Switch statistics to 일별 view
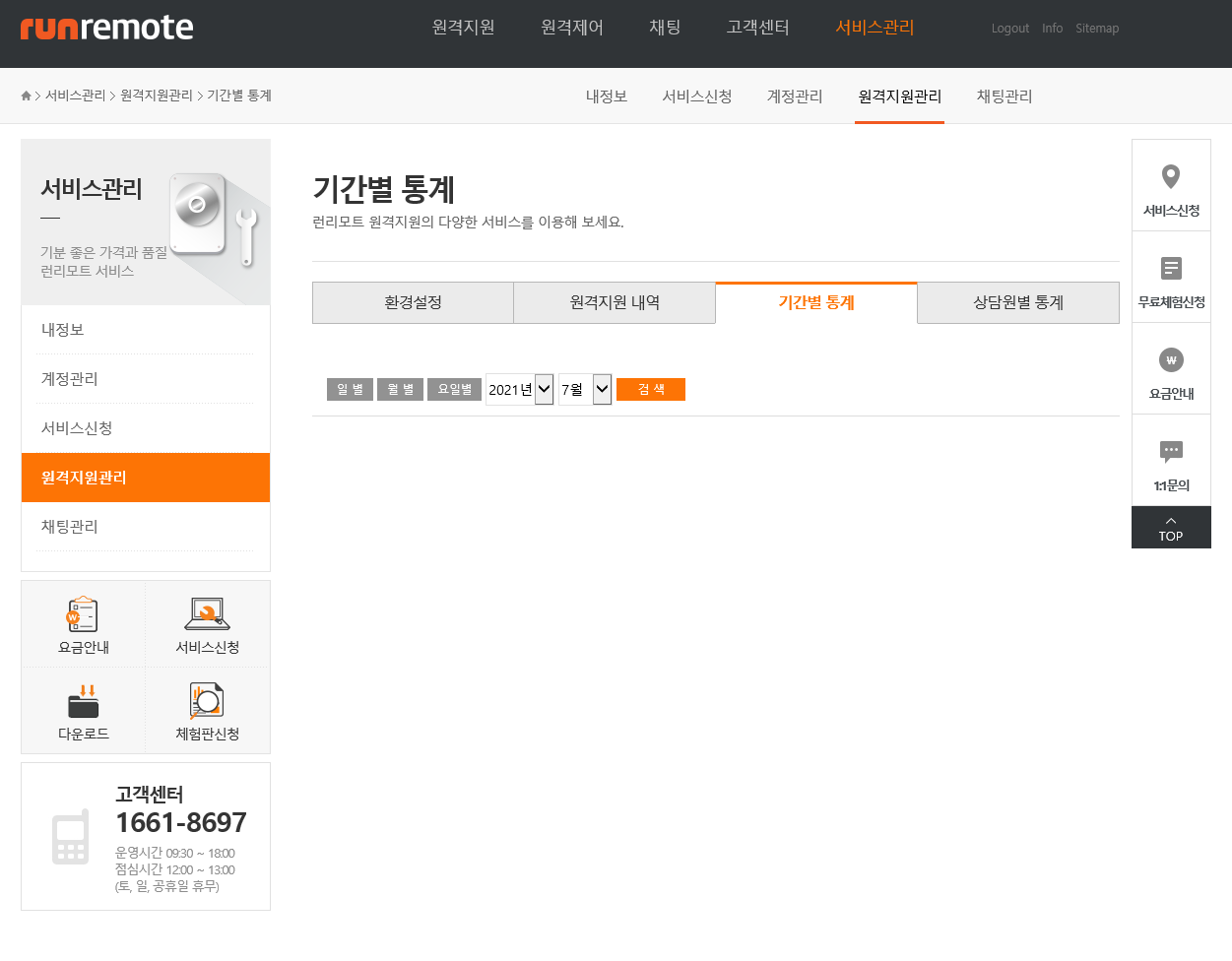The image size is (1232, 961). [x=350, y=390]
